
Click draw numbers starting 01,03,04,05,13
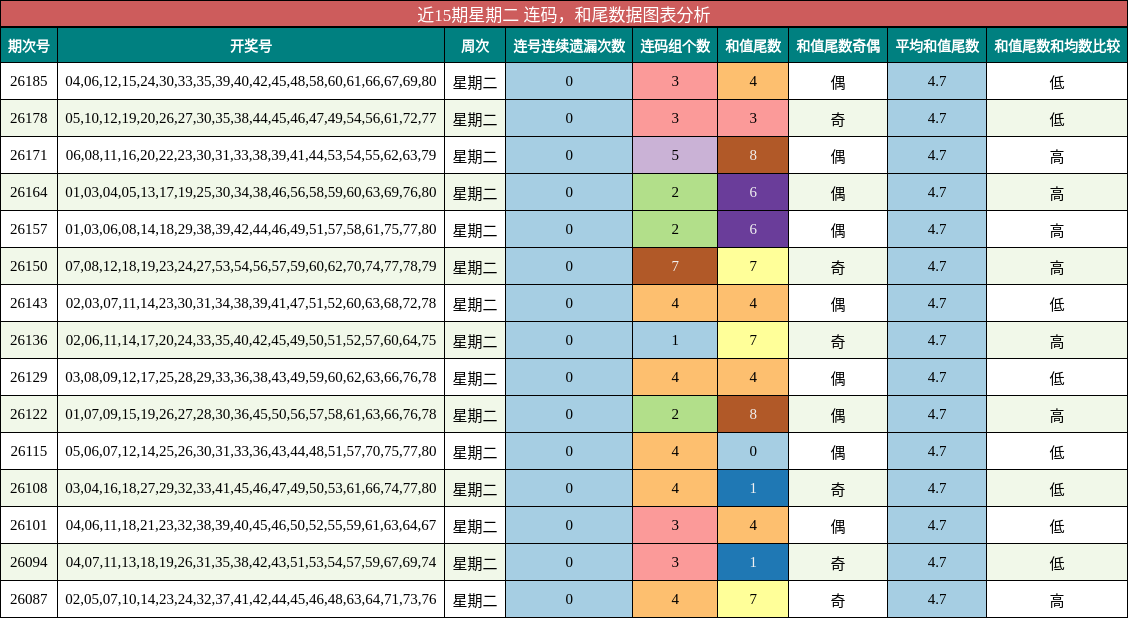[251, 192]
